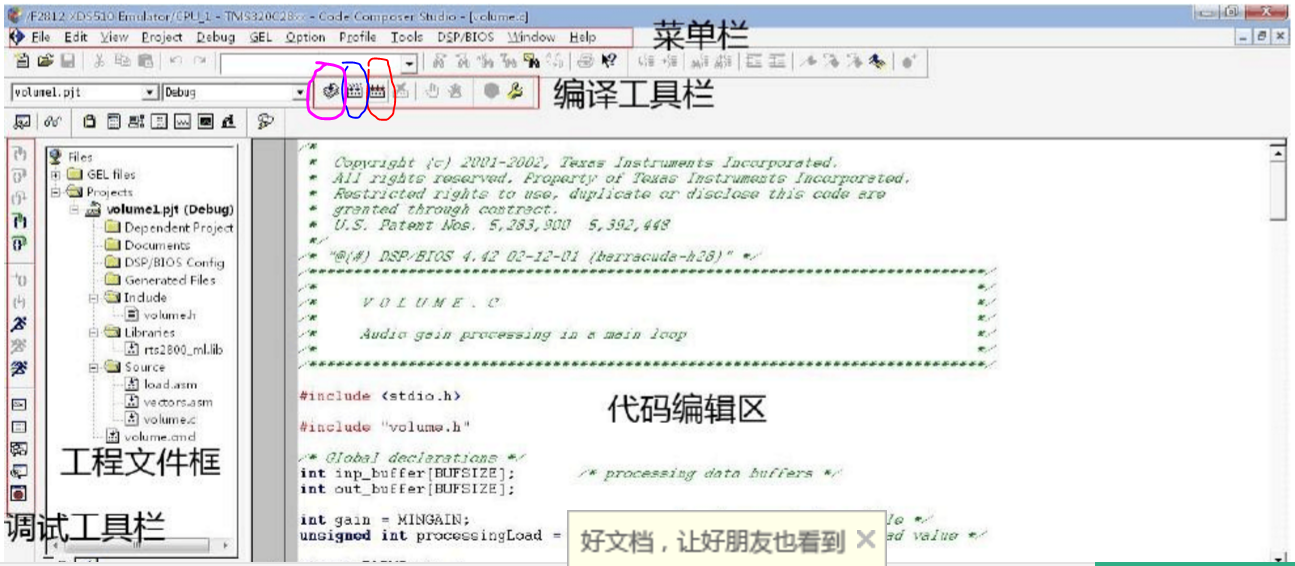Image resolution: width=1295 pixels, height=566 pixels.
Task: Click the Stop Build icon
Action: point(400,92)
